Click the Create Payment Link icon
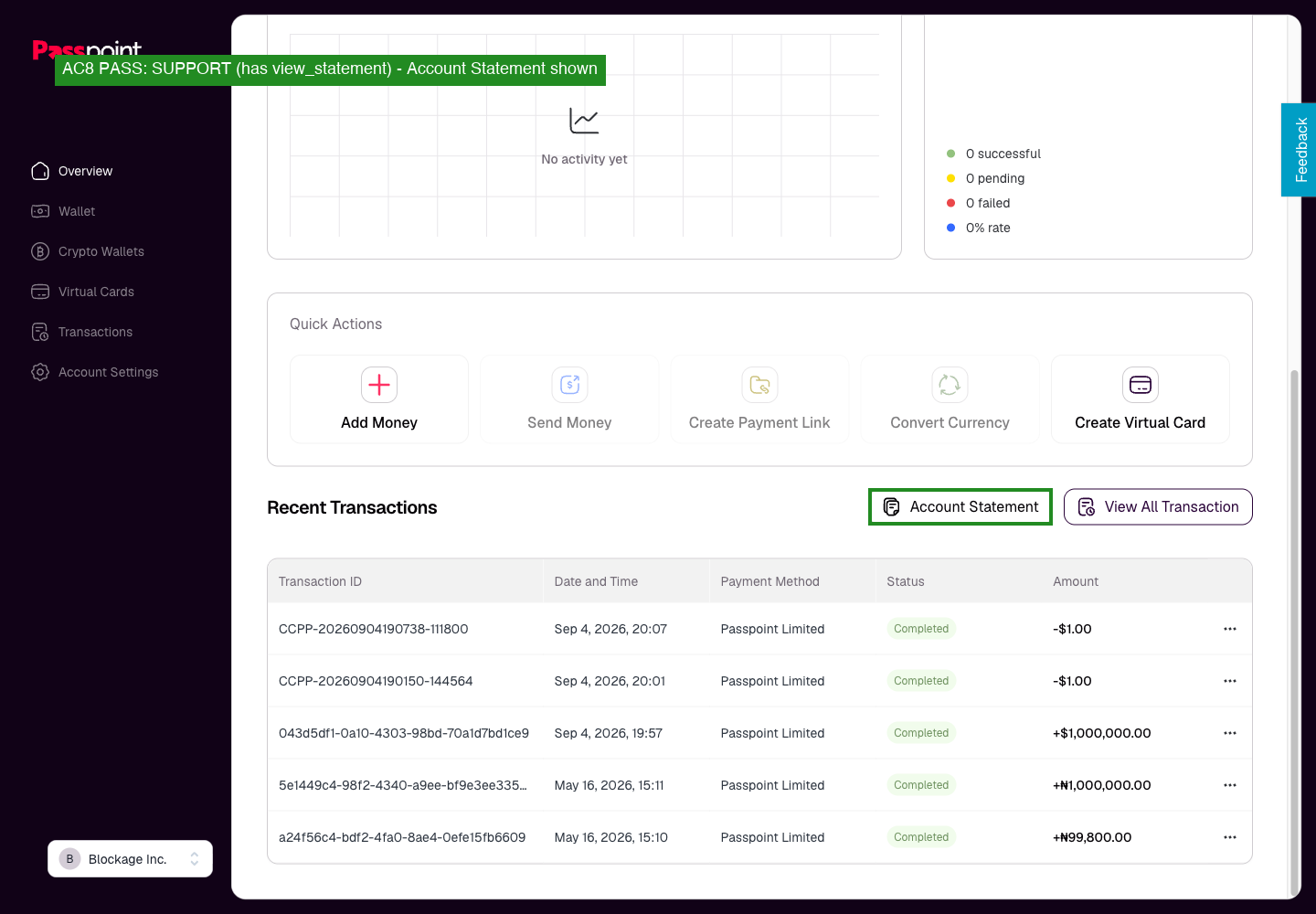 coord(759,385)
